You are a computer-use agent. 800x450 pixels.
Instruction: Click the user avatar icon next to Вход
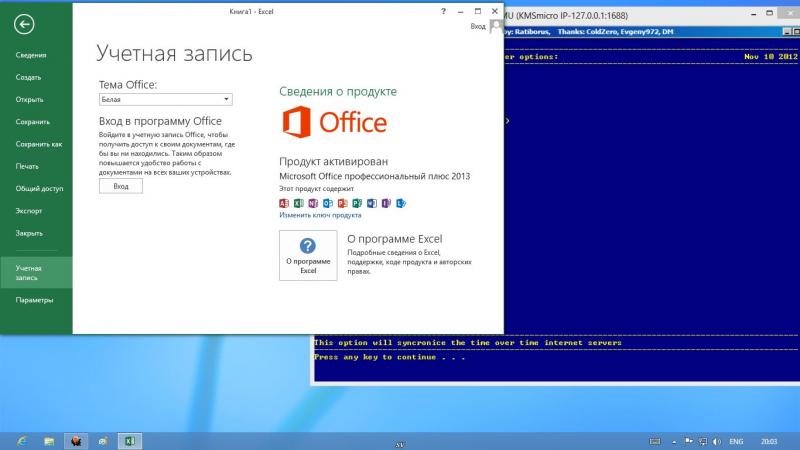click(495, 26)
